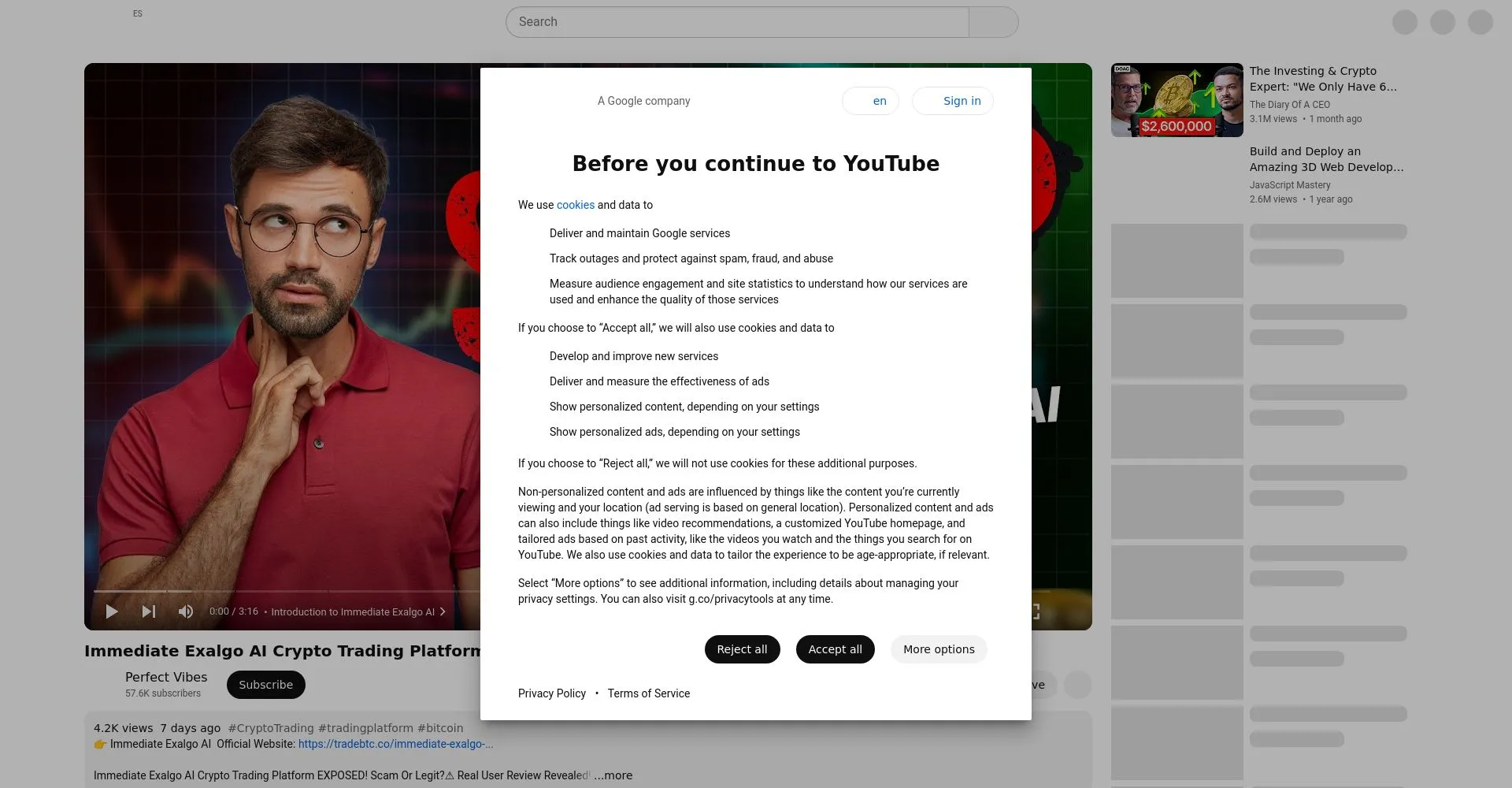This screenshot has height=788, width=1512.
Task: Mute the video volume speaker icon
Action: coord(186,611)
